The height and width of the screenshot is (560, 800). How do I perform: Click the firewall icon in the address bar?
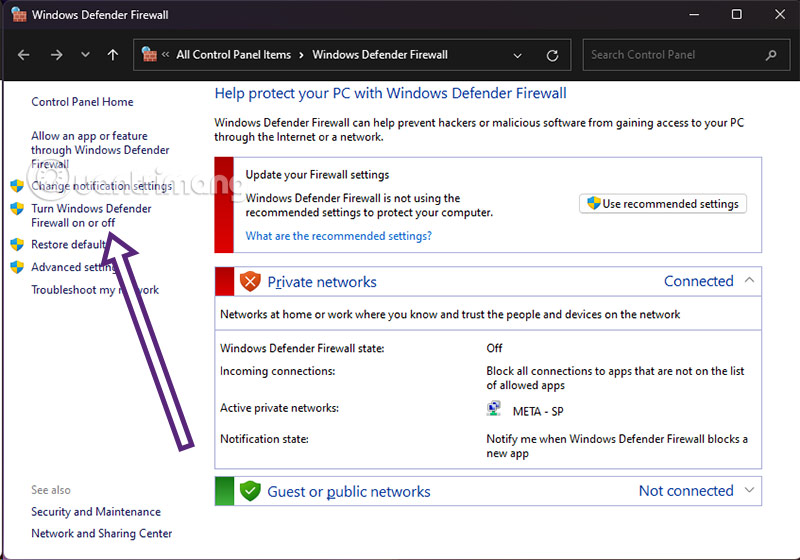pos(151,55)
